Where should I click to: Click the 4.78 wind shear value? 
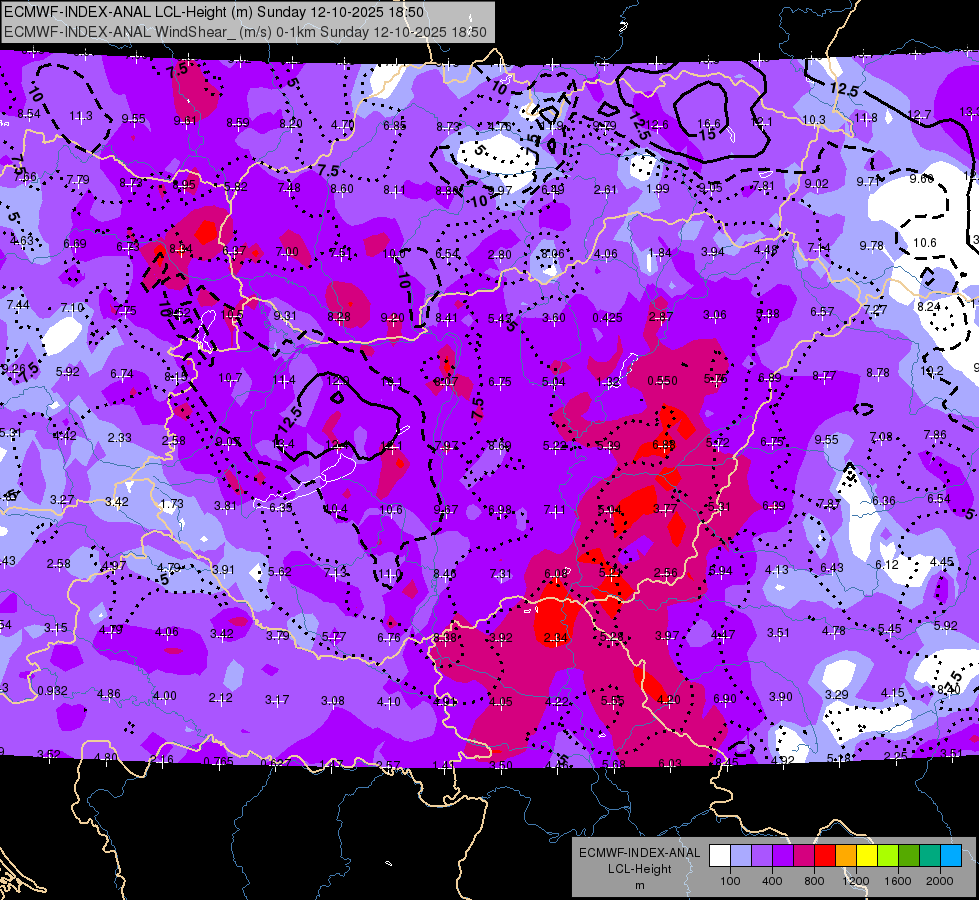pyautogui.click(x=834, y=631)
